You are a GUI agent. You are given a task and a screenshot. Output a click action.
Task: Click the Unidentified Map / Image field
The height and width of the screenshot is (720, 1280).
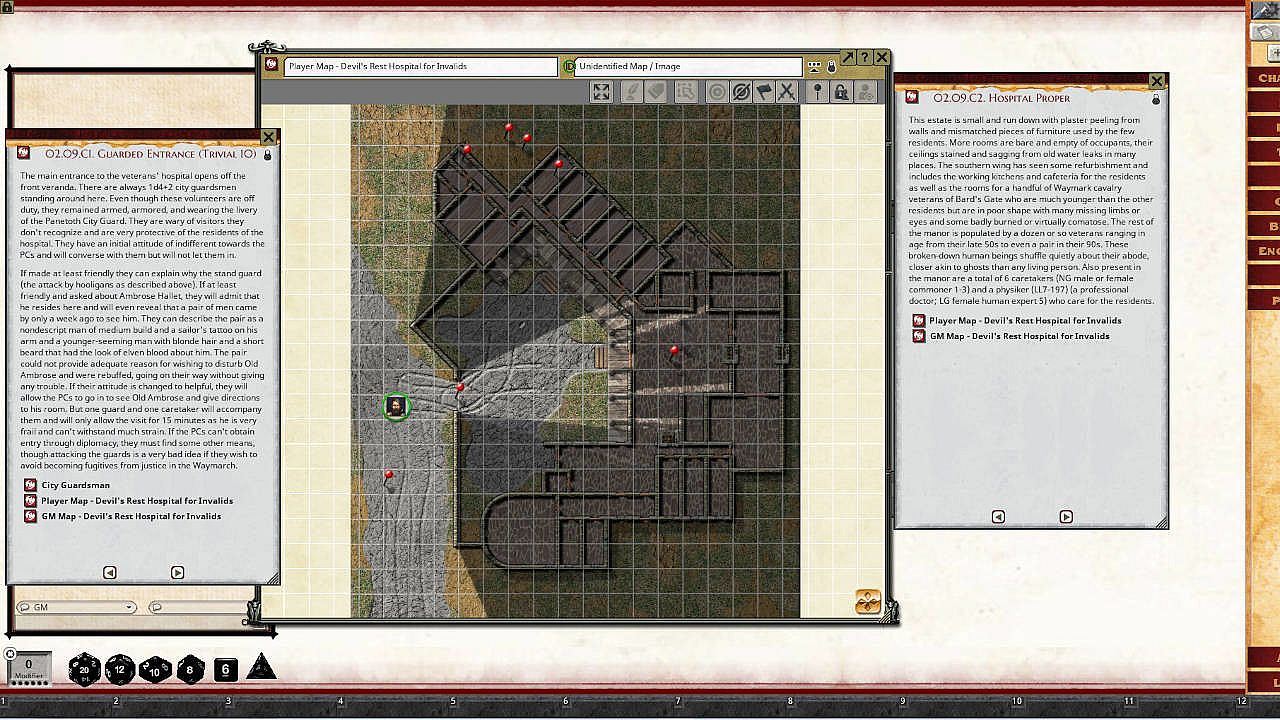tap(688, 67)
